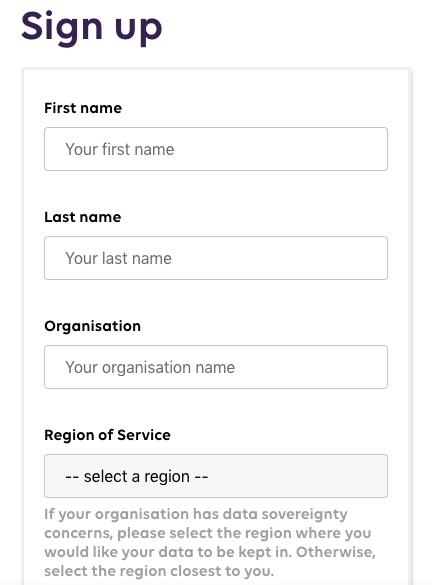Click the "Organisation" field label

pos(93,326)
